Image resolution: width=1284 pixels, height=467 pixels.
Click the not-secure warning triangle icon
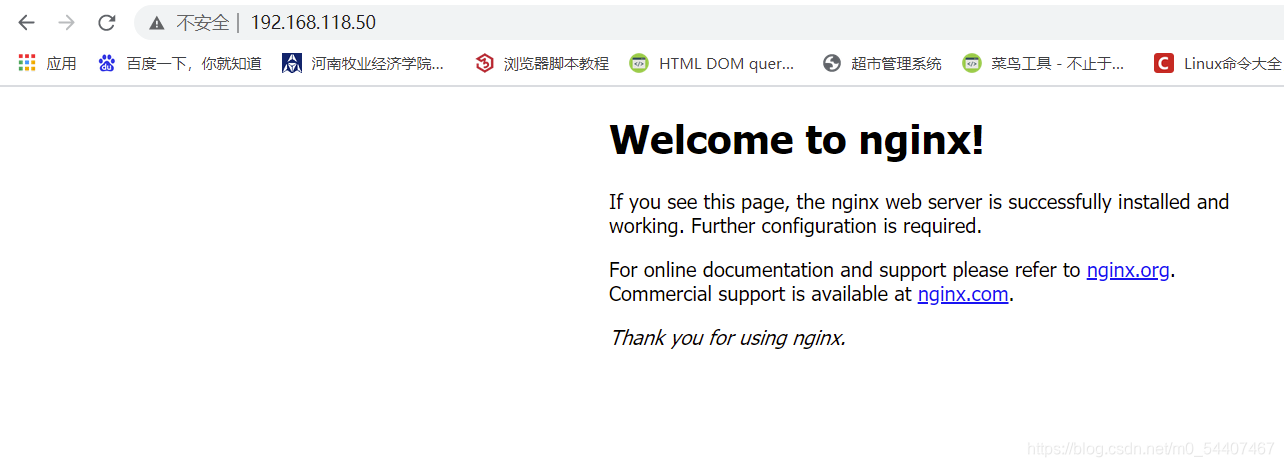coord(156,23)
